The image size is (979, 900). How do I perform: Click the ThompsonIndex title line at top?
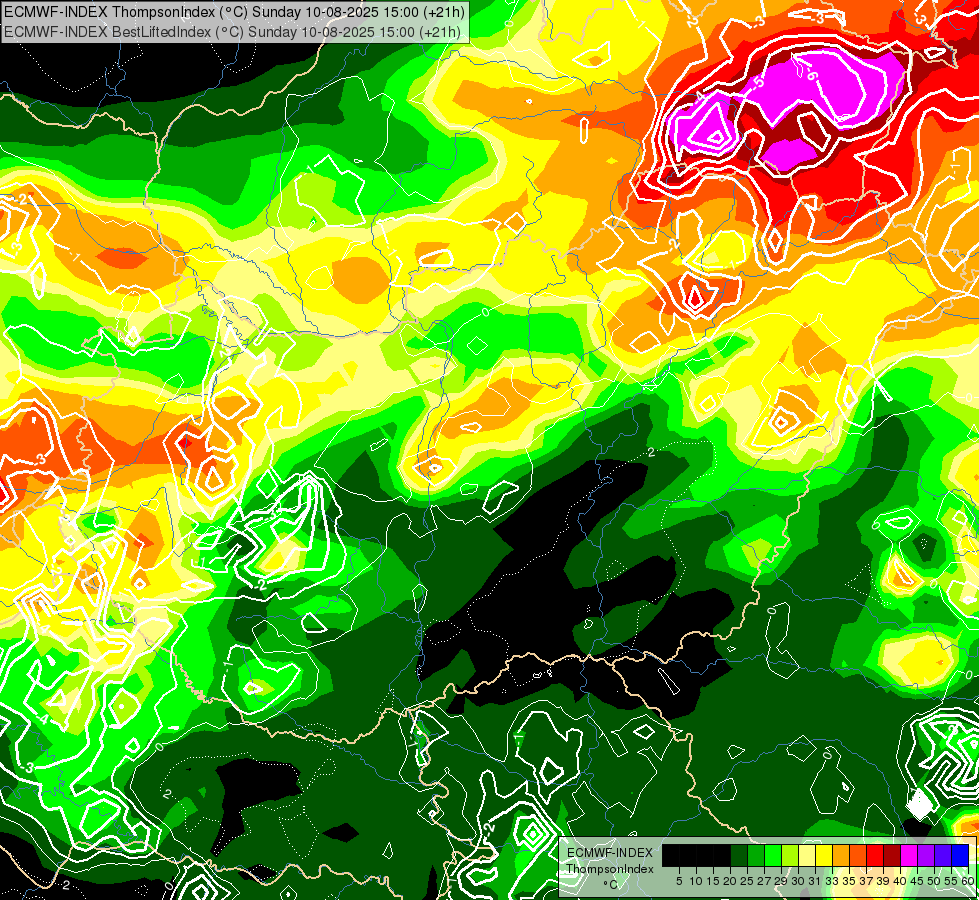point(234,11)
